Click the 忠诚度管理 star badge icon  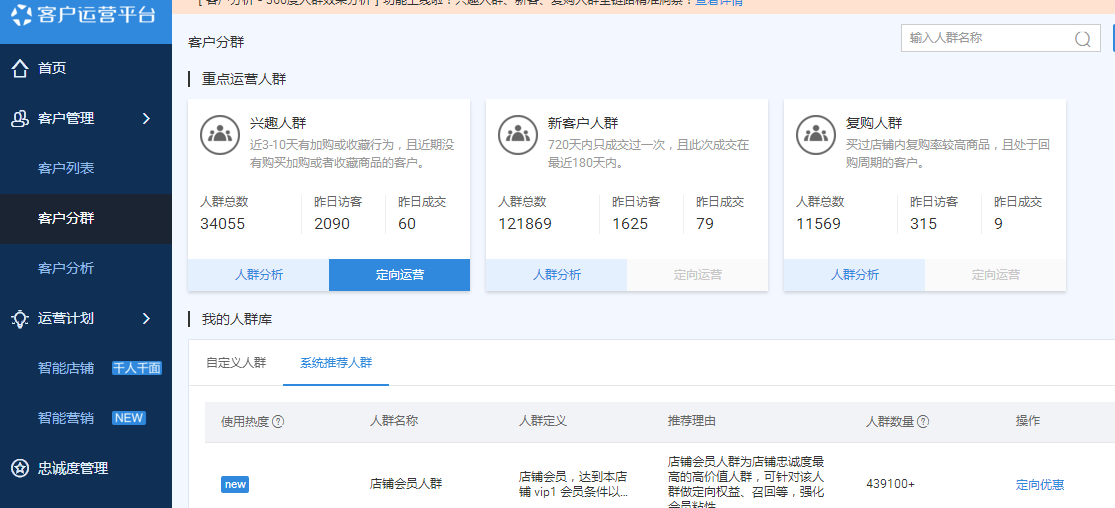[x=19, y=468]
